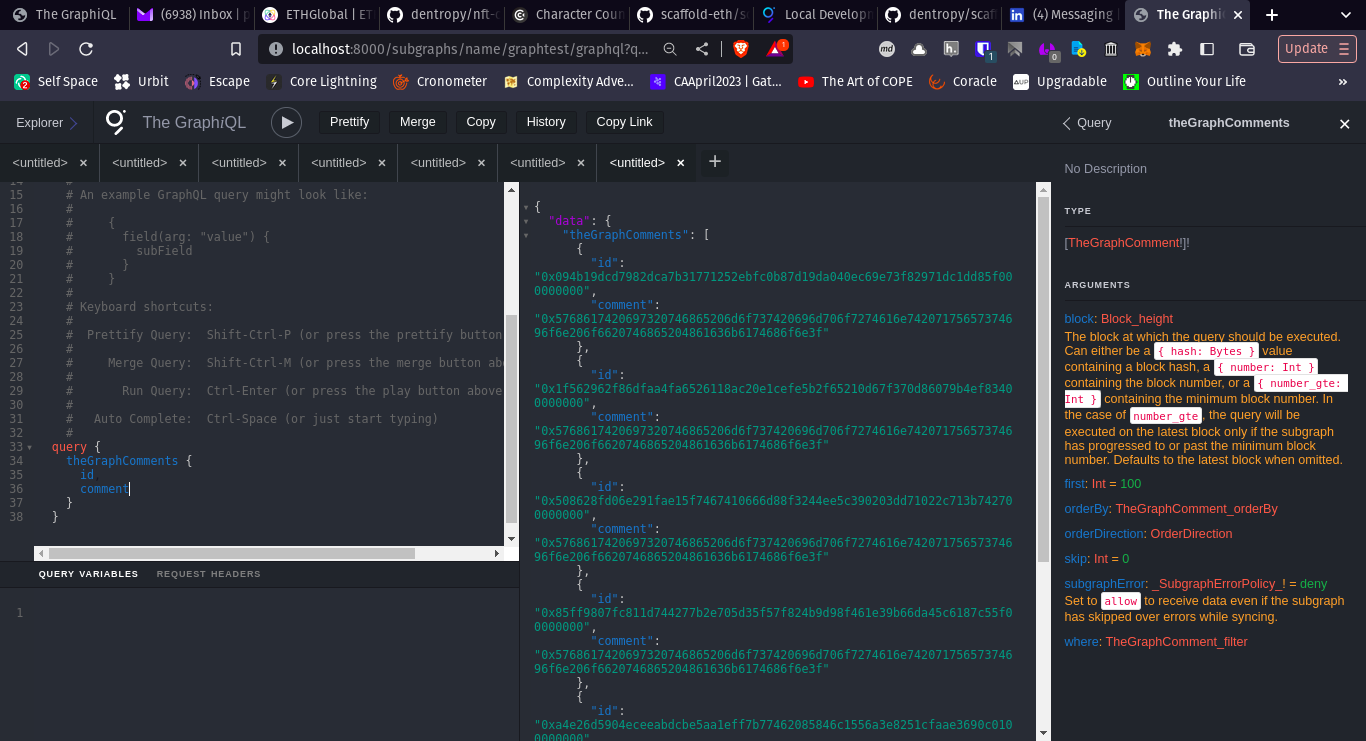Open the History panel
The width and height of the screenshot is (1366, 741).
[x=546, y=122]
